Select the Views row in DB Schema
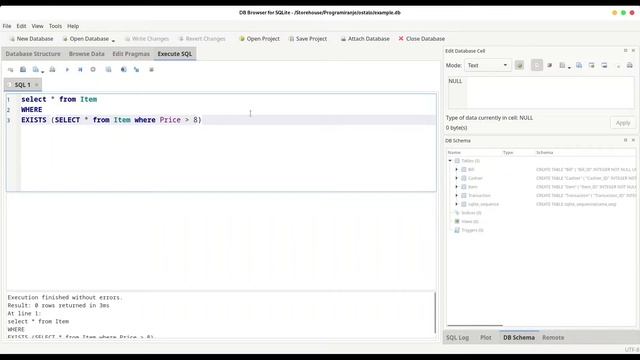 (x=469, y=221)
